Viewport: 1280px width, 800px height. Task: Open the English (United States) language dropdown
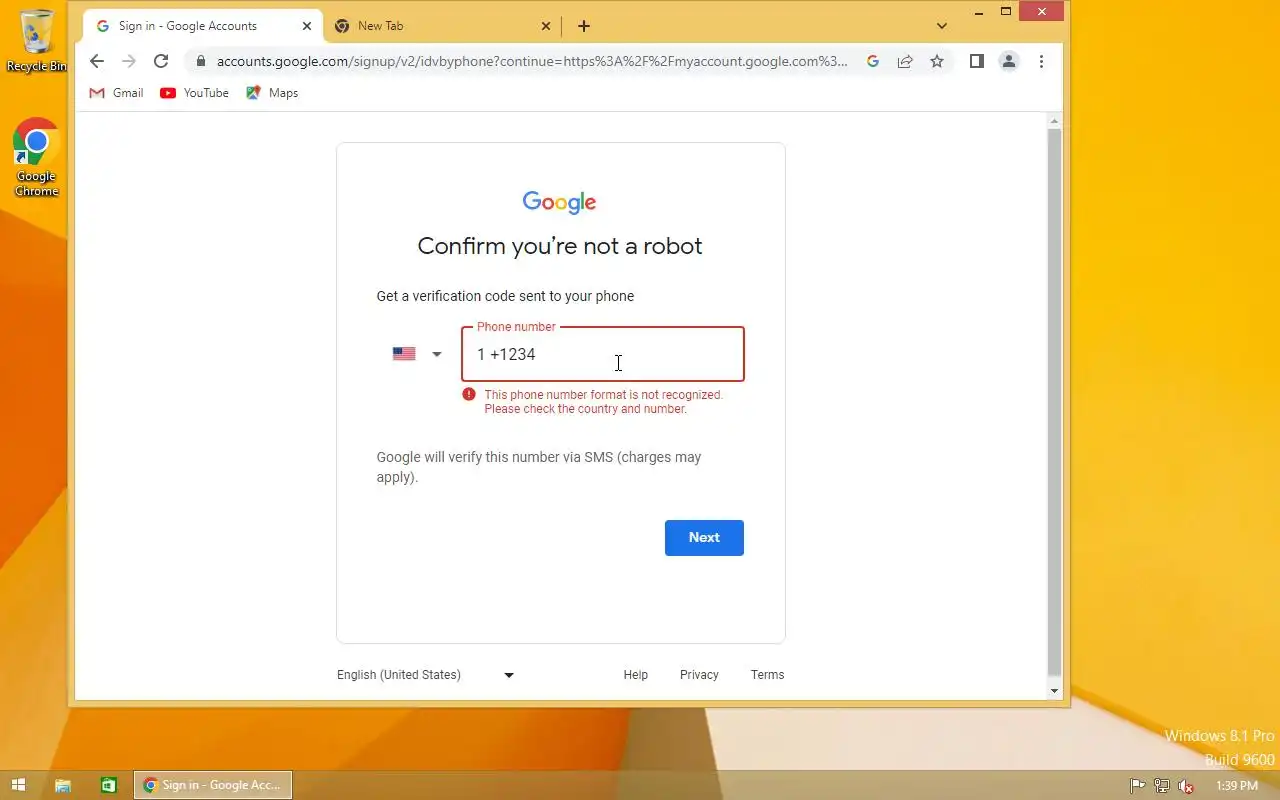(426, 675)
